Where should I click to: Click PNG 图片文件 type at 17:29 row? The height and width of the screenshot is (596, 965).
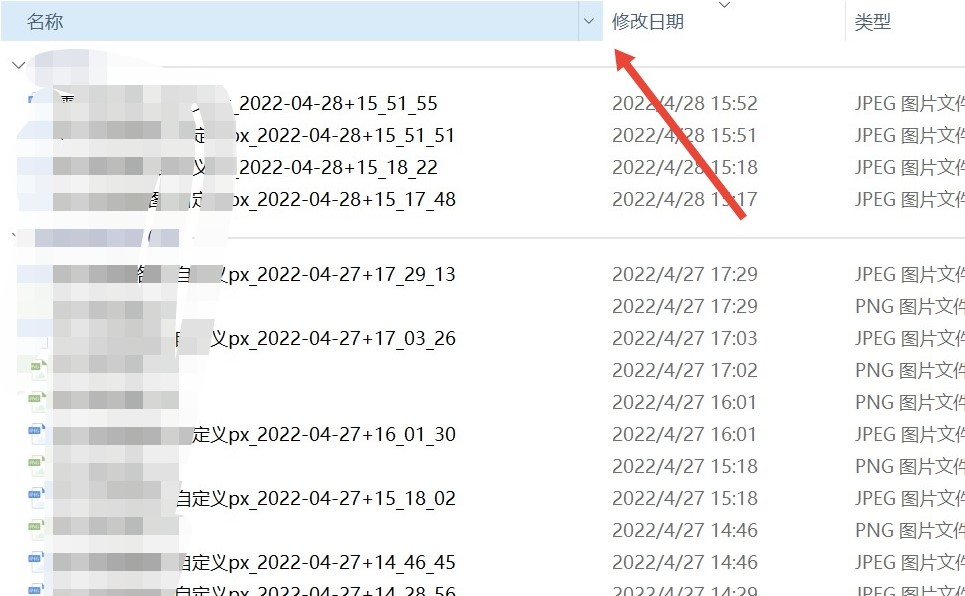click(910, 306)
